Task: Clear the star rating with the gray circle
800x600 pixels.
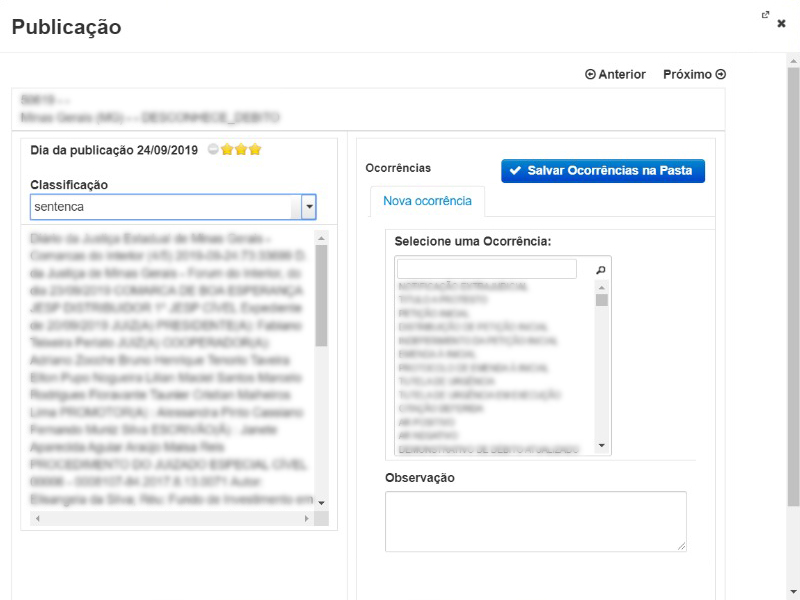Action: [213, 150]
